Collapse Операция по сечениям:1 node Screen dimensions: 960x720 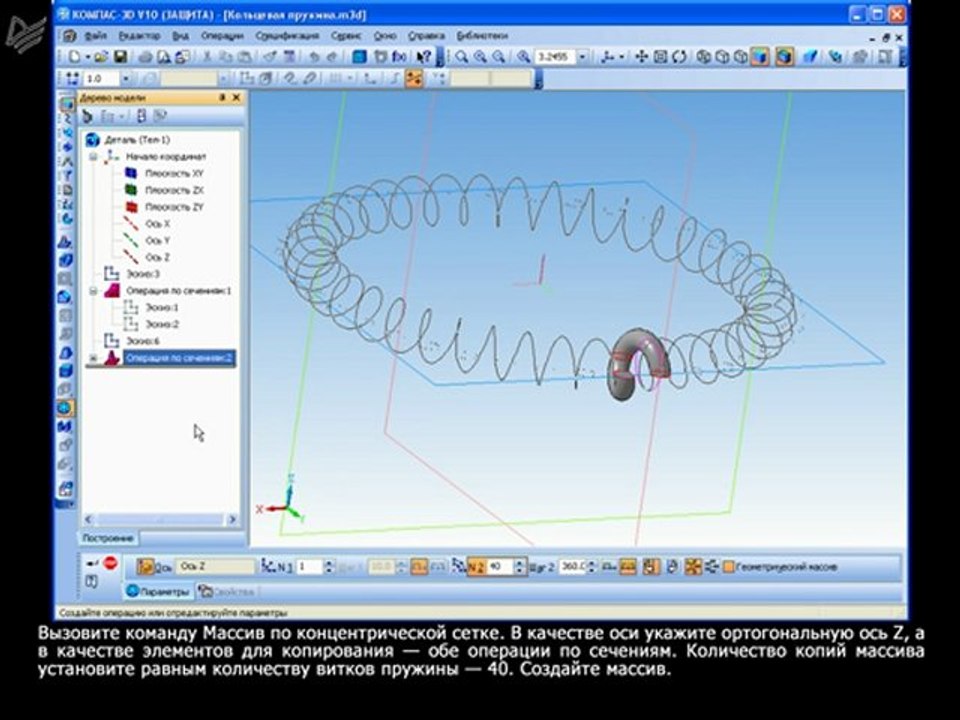click(93, 291)
